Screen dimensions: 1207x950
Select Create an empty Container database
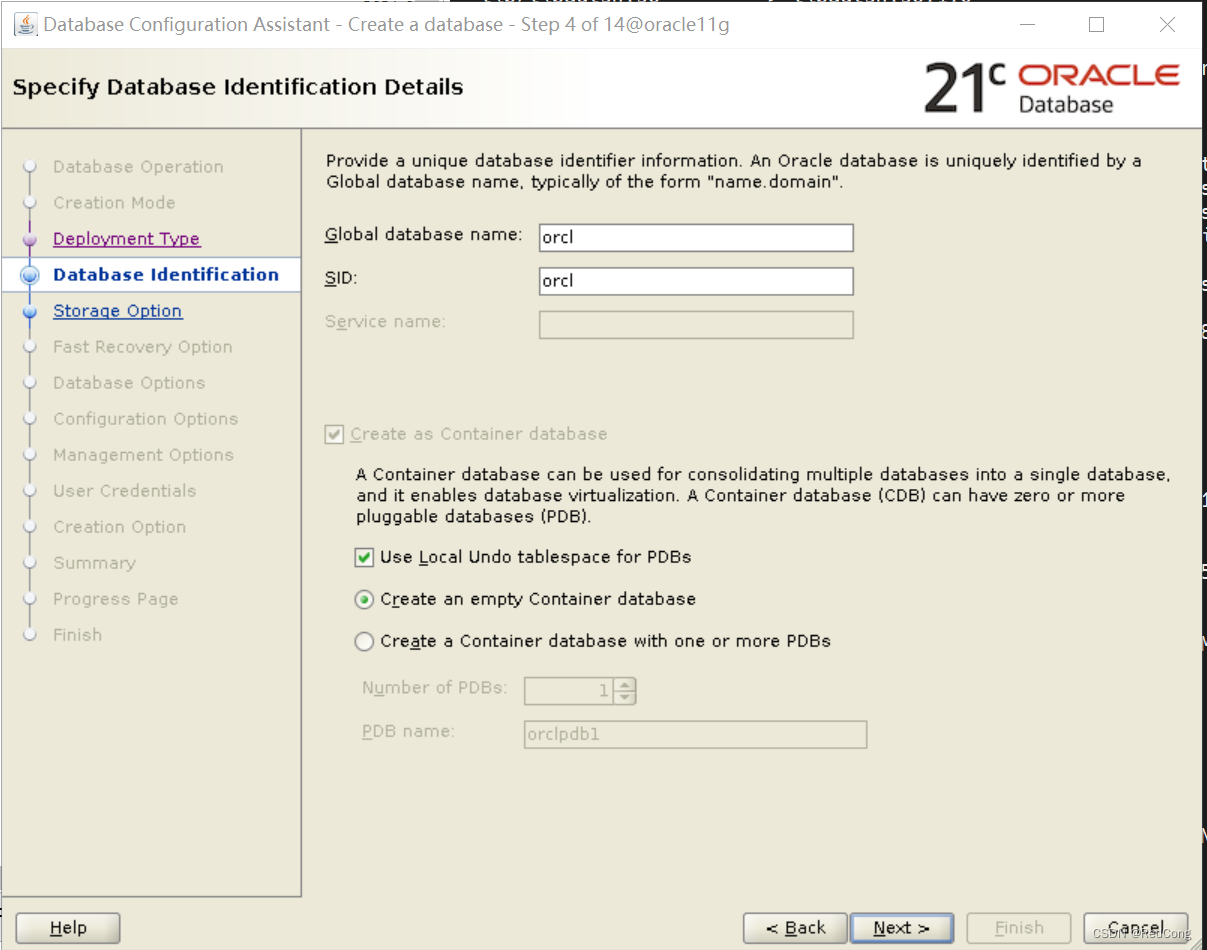365,600
